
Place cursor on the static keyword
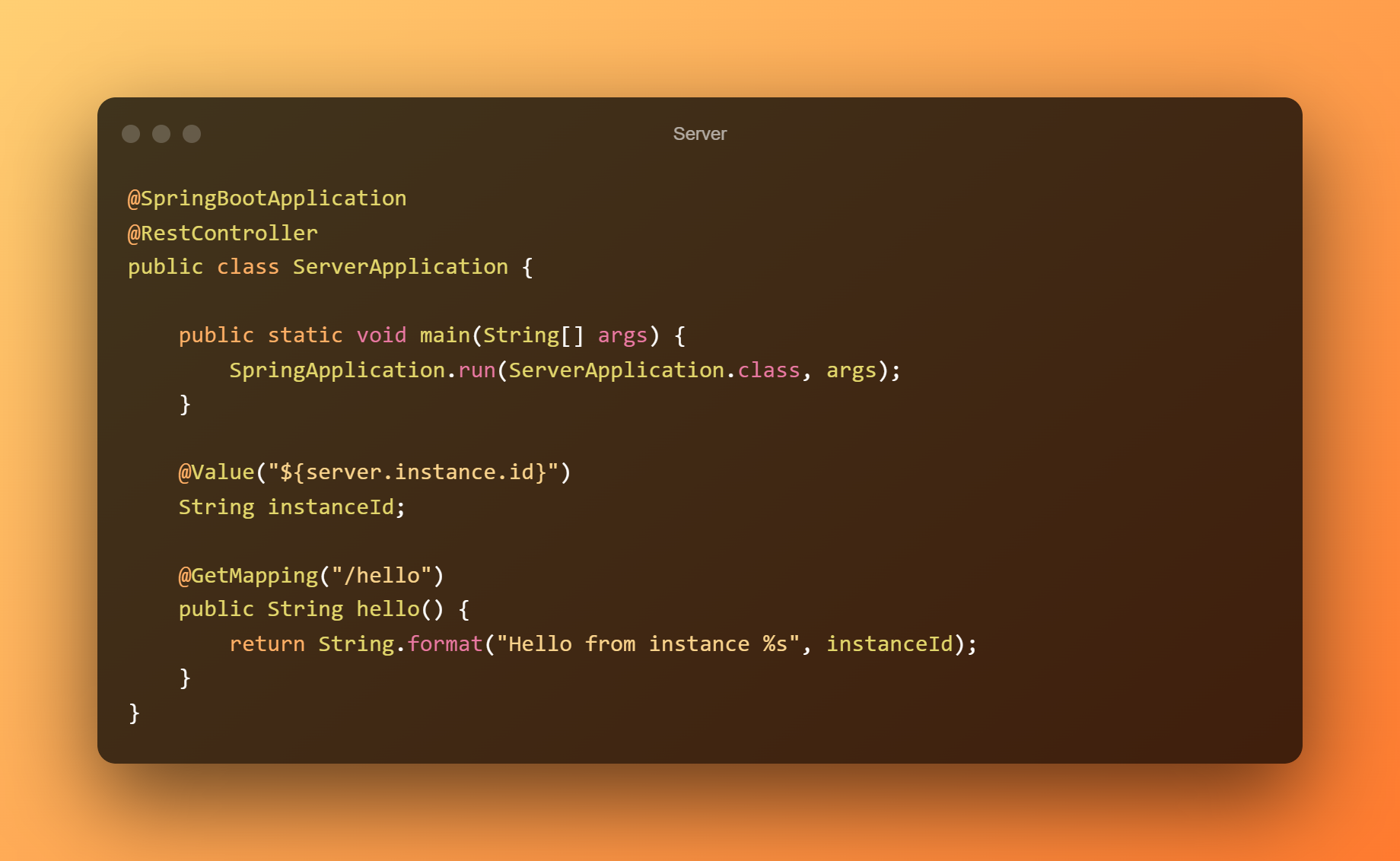(305, 335)
